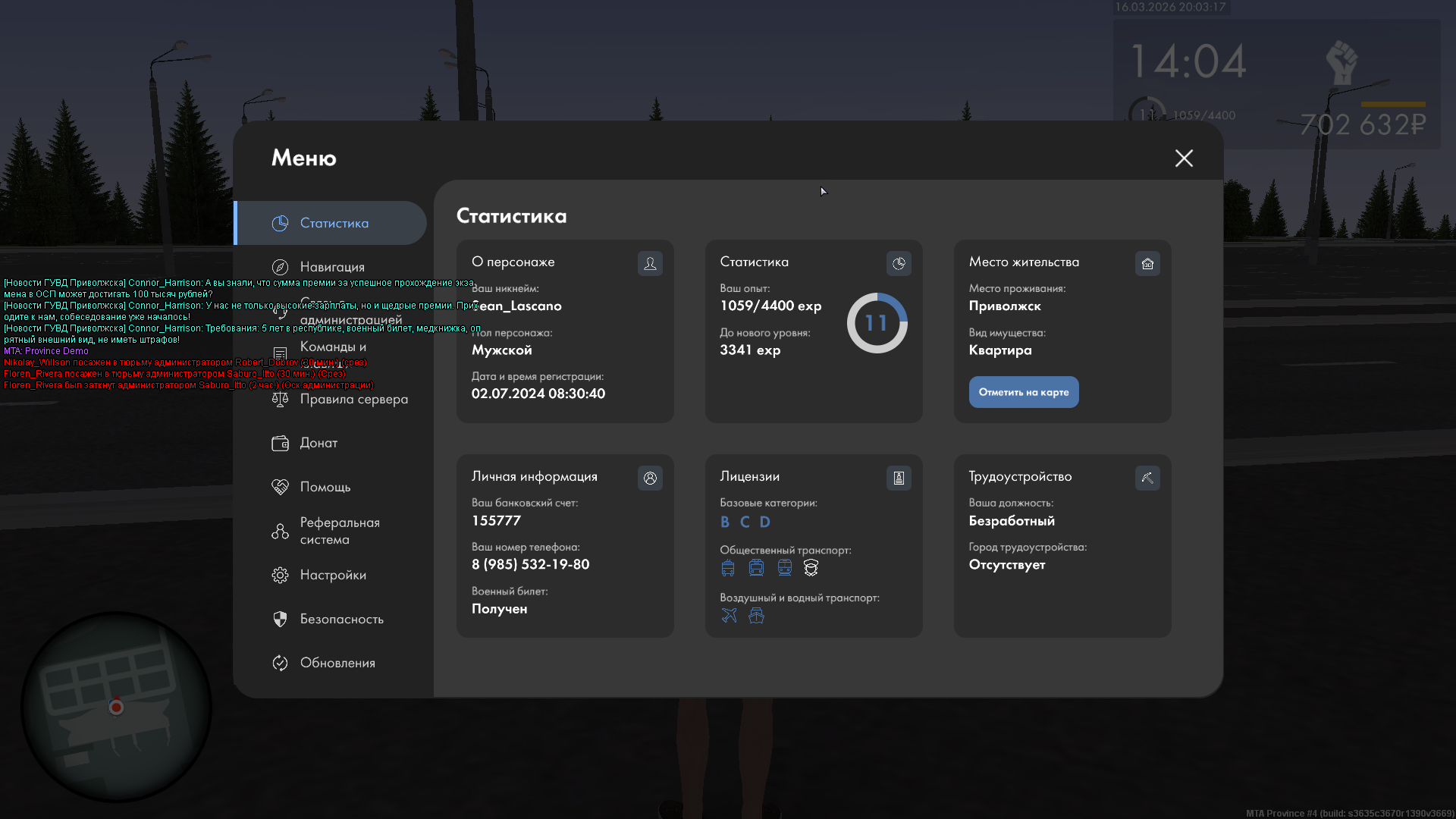The height and width of the screenshot is (819, 1456).
Task: Click license category D letter
Action: pyautogui.click(x=764, y=522)
